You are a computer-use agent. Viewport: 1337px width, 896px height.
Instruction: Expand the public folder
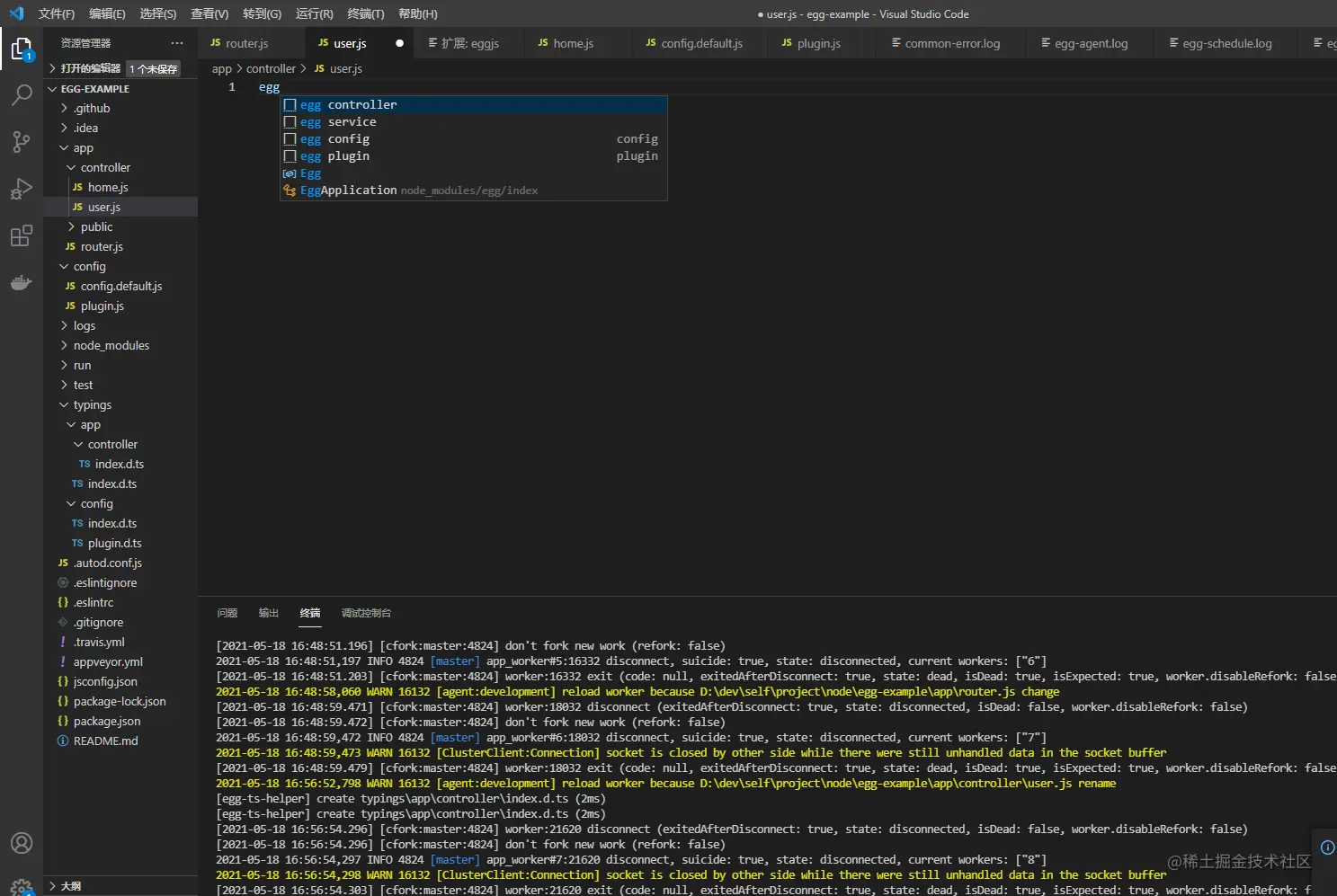tap(121, 226)
